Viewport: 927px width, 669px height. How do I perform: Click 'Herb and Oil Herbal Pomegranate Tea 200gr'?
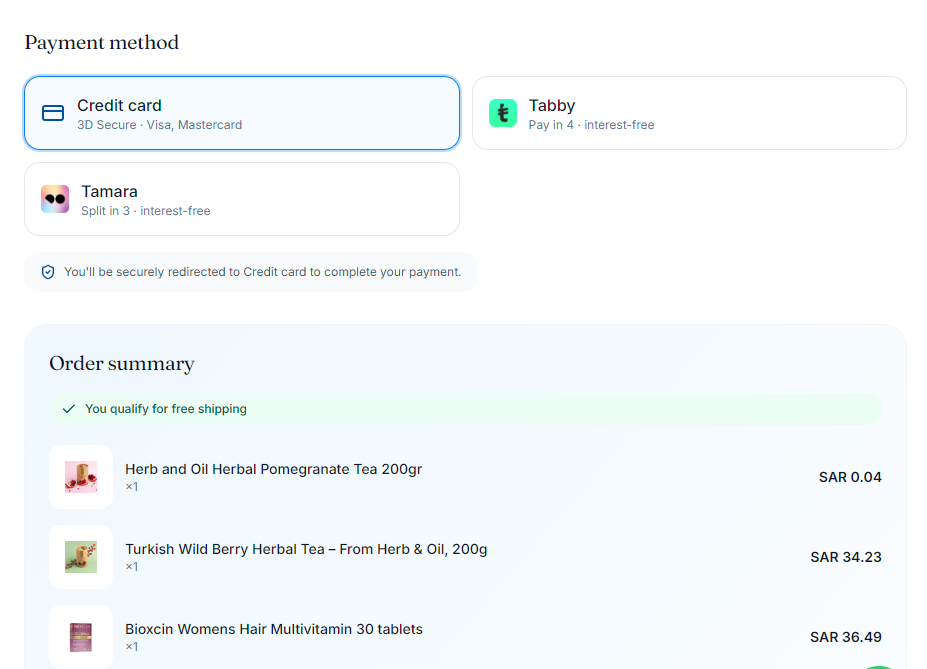coord(274,469)
